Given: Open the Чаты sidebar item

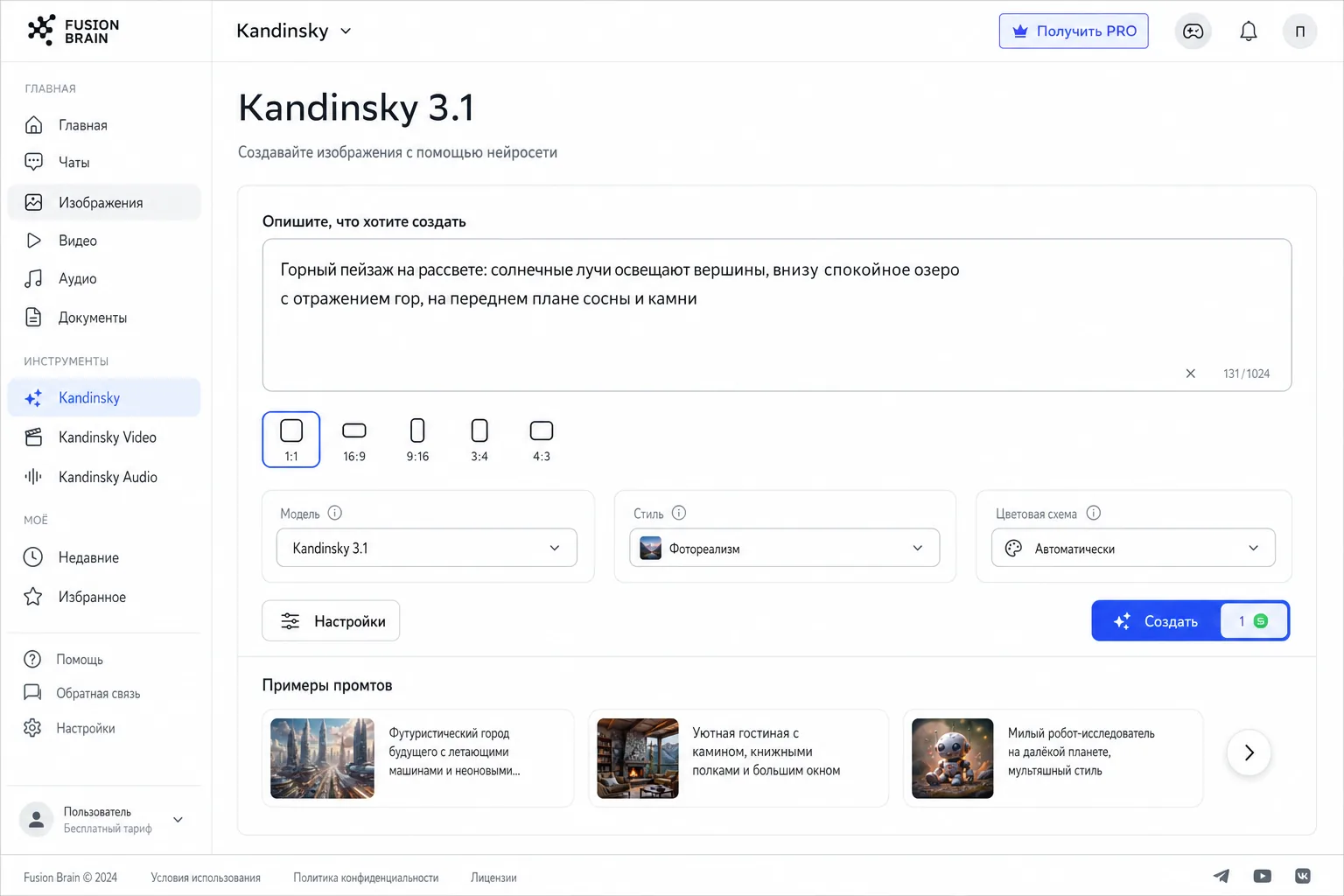Looking at the screenshot, I should click(104, 162).
